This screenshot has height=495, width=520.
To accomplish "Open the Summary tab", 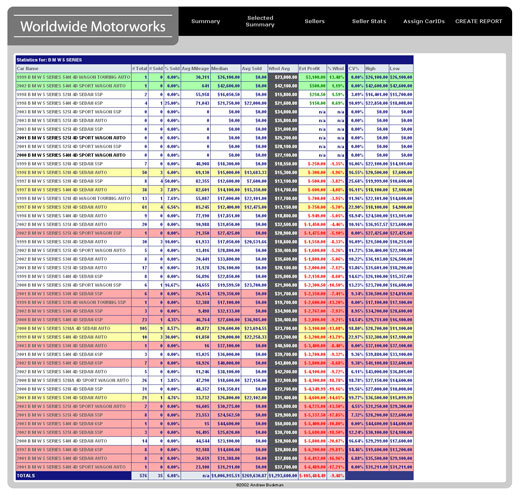I will (x=205, y=21).
